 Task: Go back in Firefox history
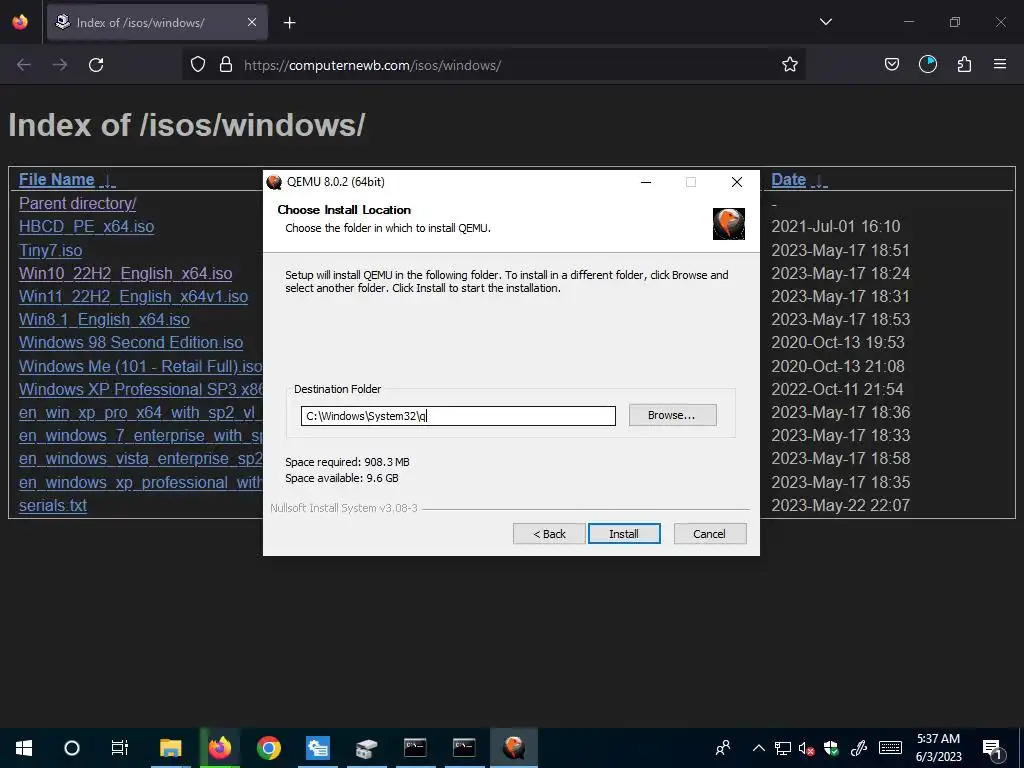click(x=24, y=65)
